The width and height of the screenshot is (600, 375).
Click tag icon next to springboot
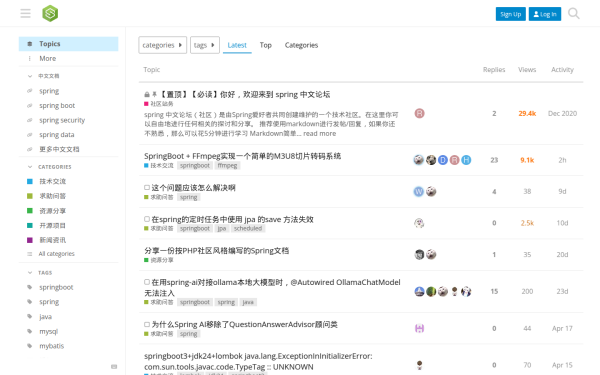(30, 287)
